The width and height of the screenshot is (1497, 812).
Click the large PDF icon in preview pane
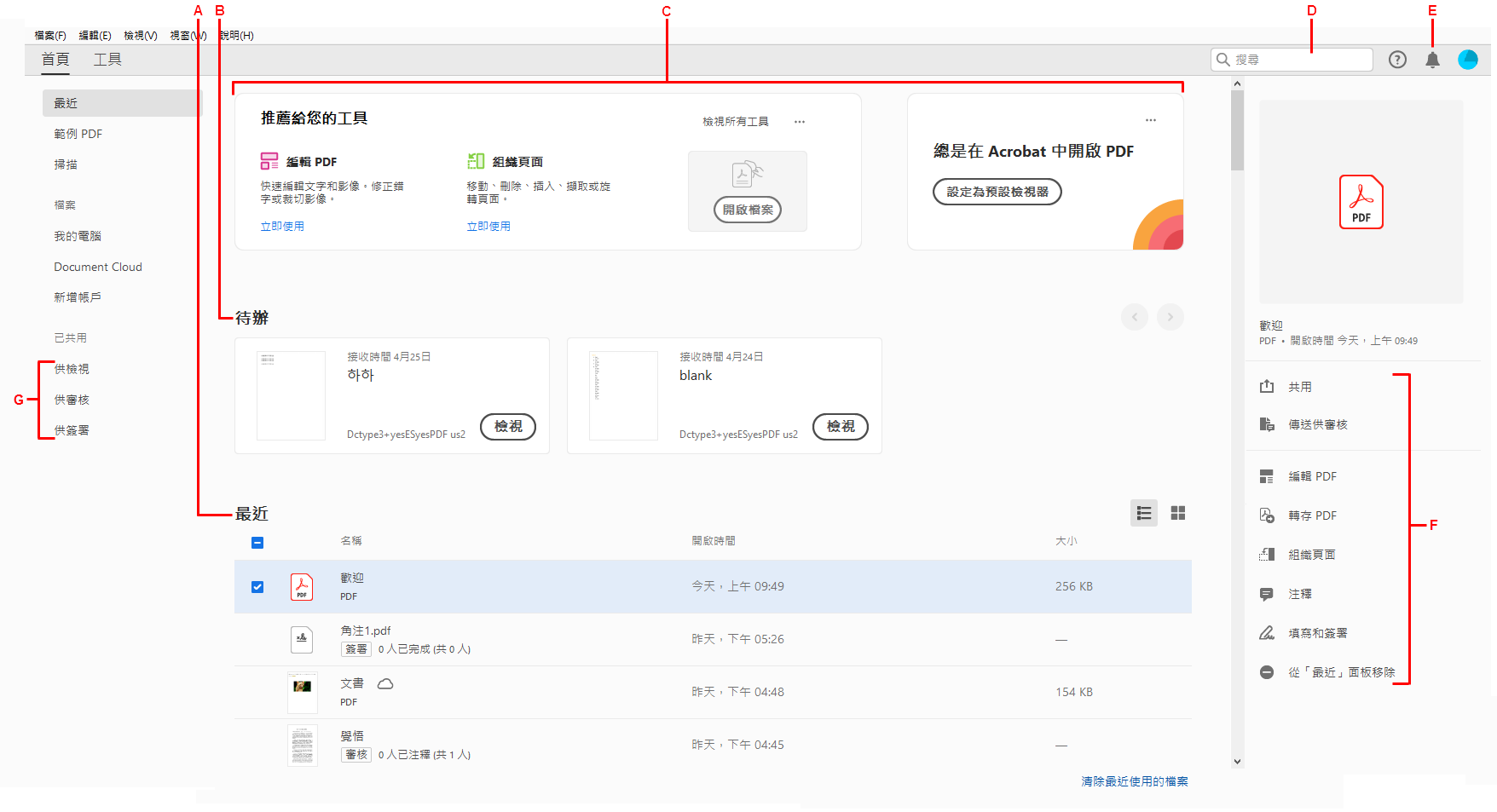tap(1361, 202)
